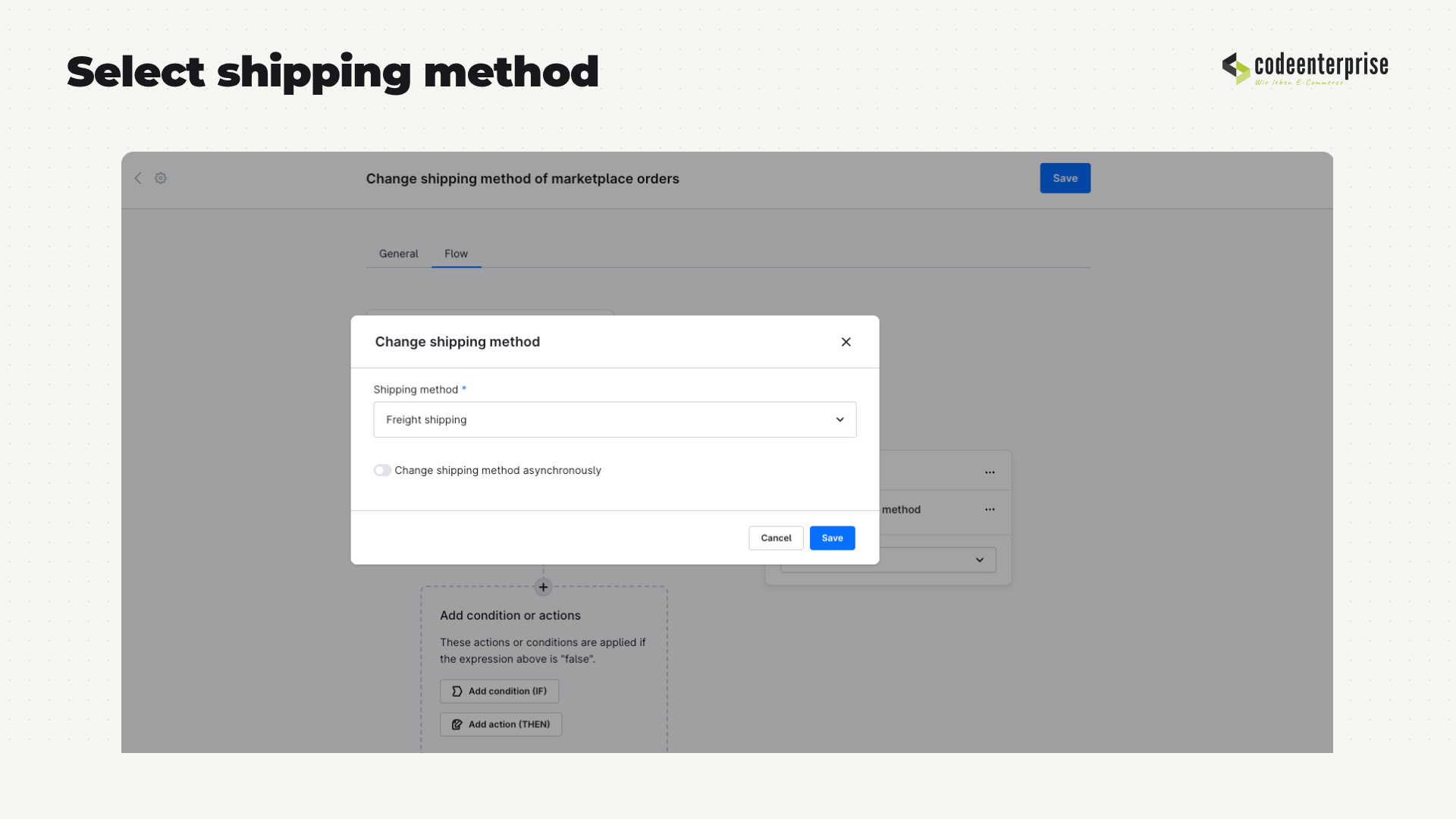Open three-dots menu next to method row

[x=990, y=510]
